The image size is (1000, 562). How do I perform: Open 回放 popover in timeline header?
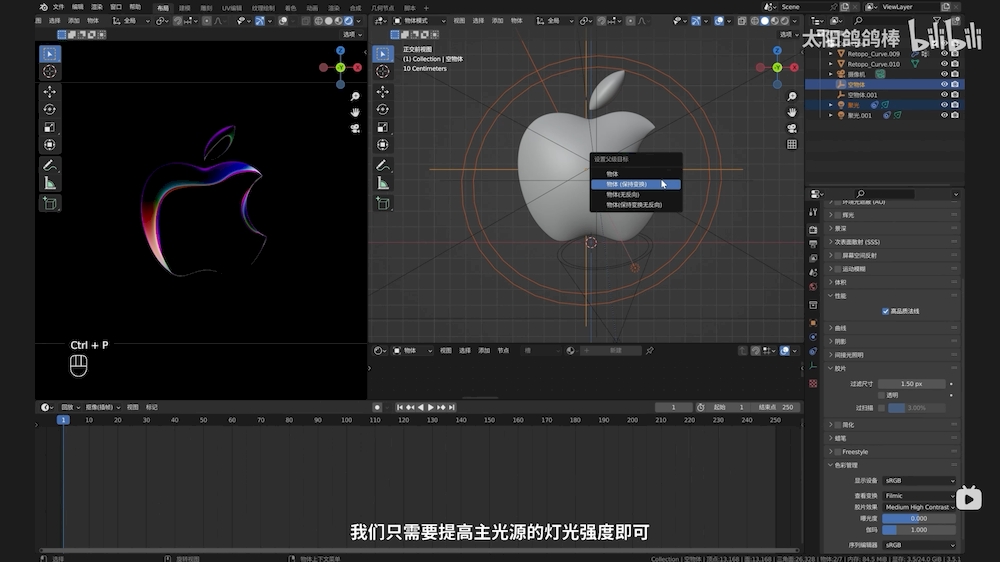(x=70, y=407)
